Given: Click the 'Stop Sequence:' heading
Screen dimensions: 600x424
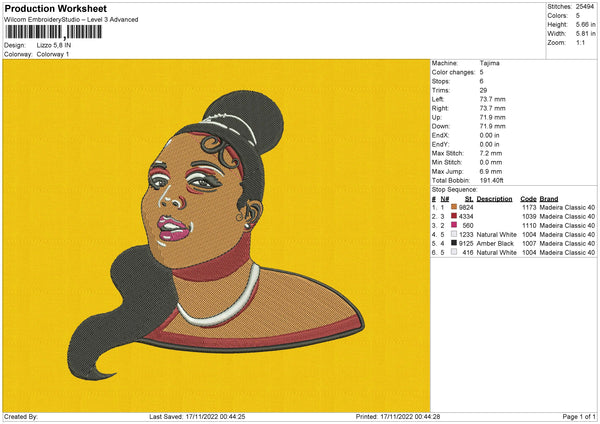Looking at the screenshot, I should [x=455, y=190].
